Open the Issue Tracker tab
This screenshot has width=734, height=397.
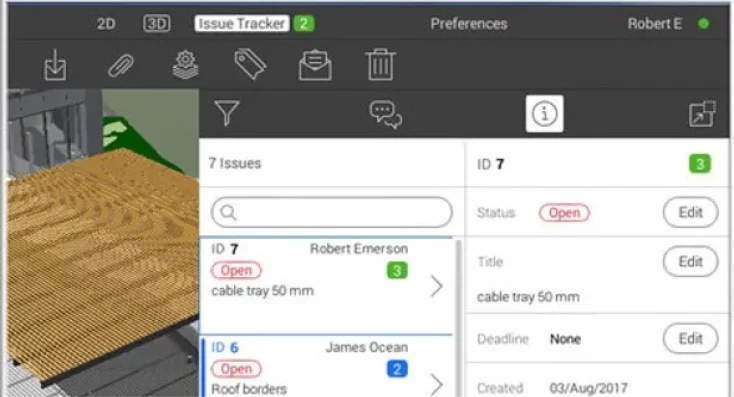242,23
